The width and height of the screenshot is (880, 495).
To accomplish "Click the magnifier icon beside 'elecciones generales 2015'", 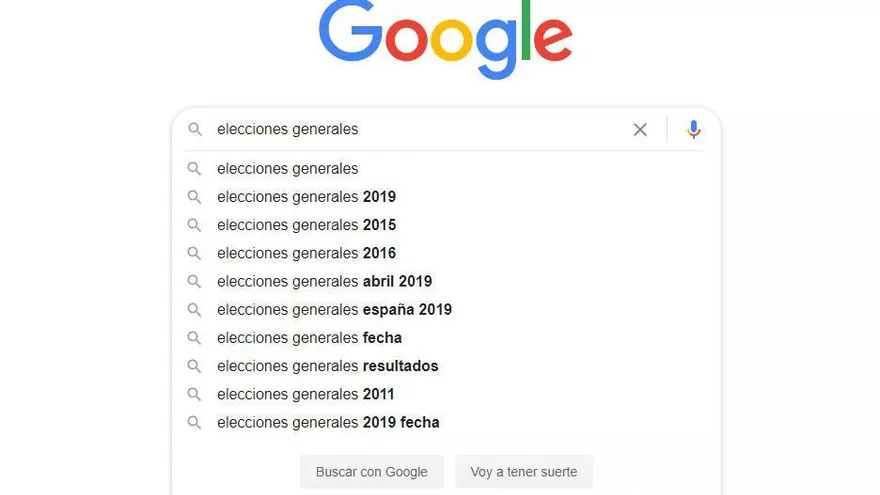I will pyautogui.click(x=195, y=225).
